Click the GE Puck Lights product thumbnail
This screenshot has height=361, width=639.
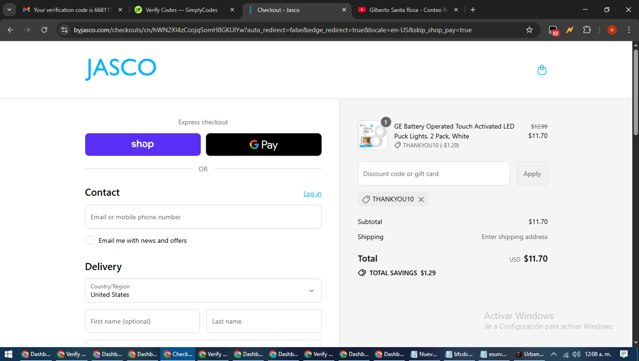pyautogui.click(x=372, y=135)
